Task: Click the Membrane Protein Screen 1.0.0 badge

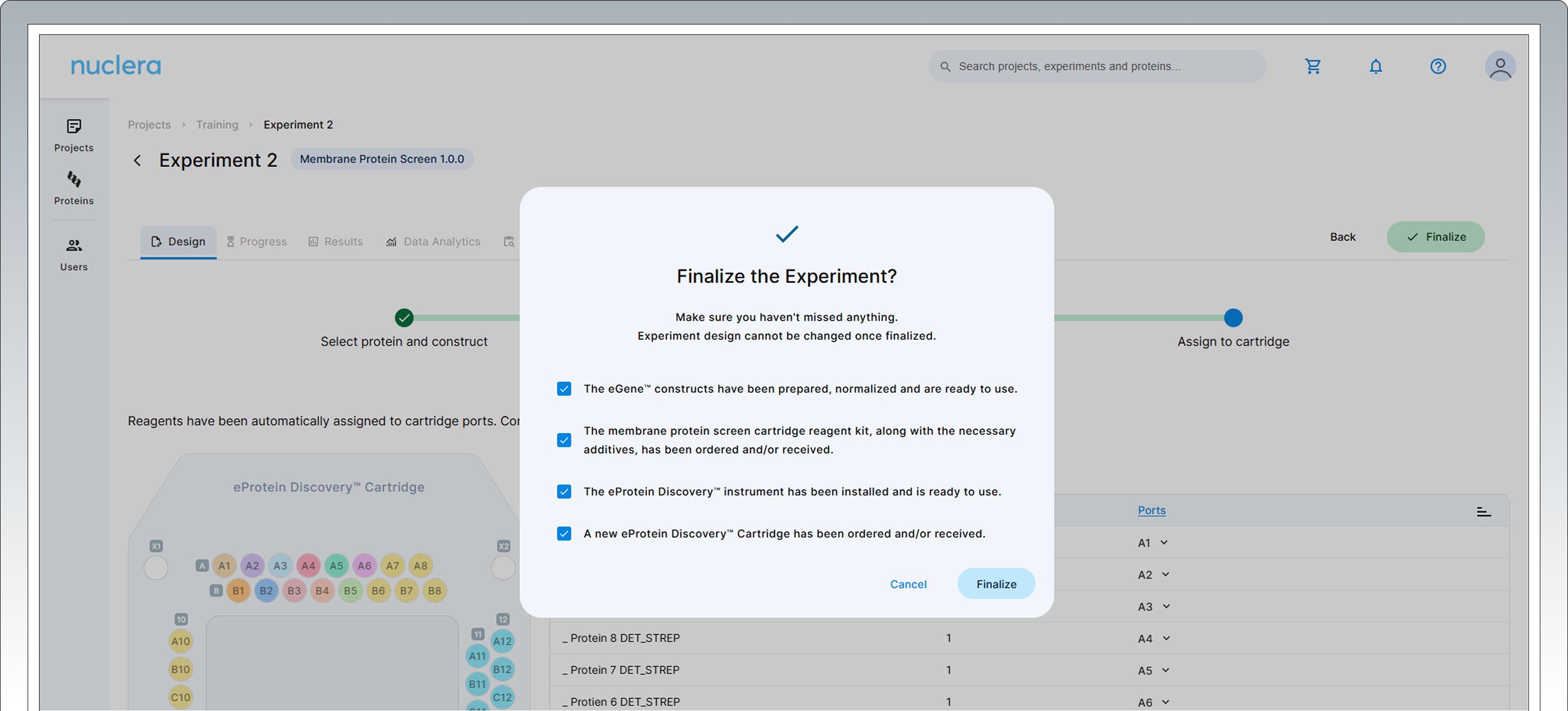Action: pyautogui.click(x=382, y=159)
